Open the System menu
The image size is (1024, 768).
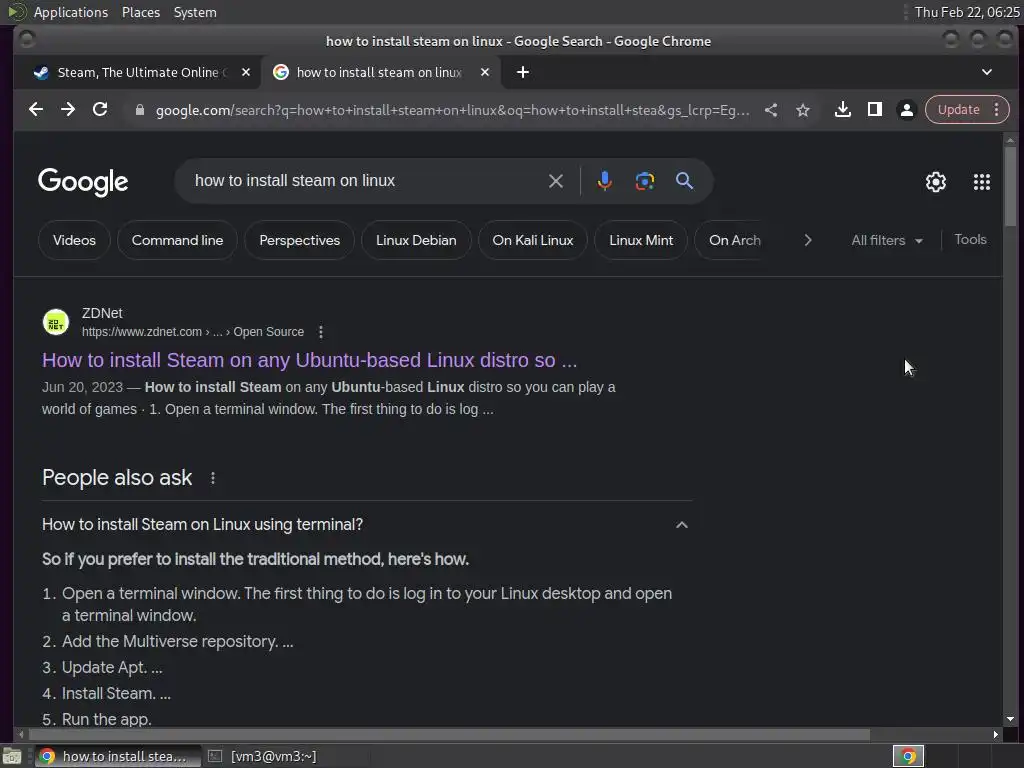pyautogui.click(x=195, y=12)
